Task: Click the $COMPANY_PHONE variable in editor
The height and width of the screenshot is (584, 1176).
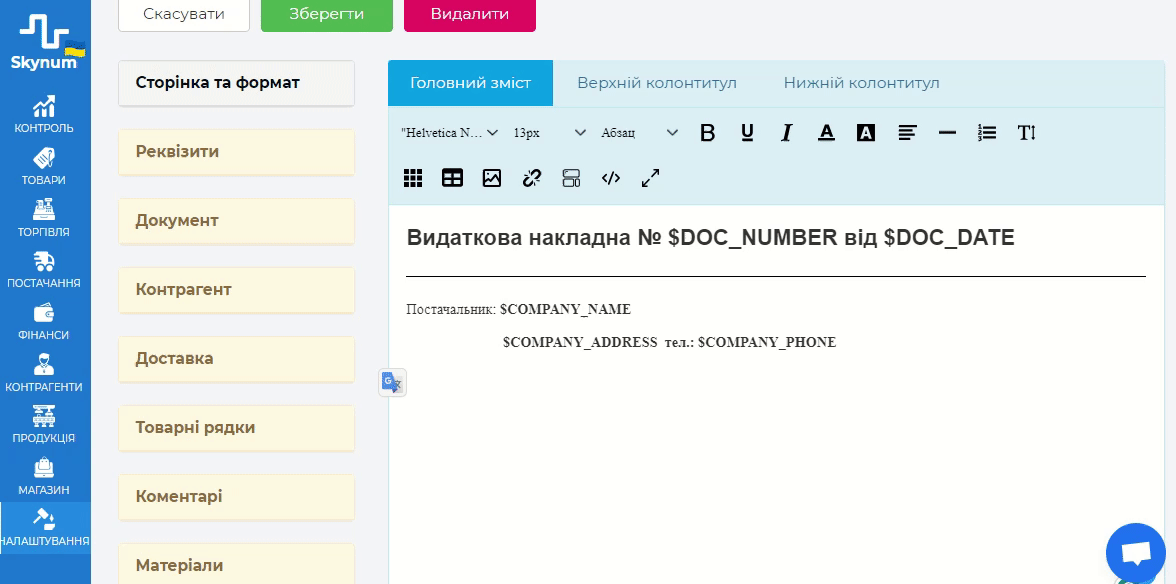Action: click(x=766, y=342)
